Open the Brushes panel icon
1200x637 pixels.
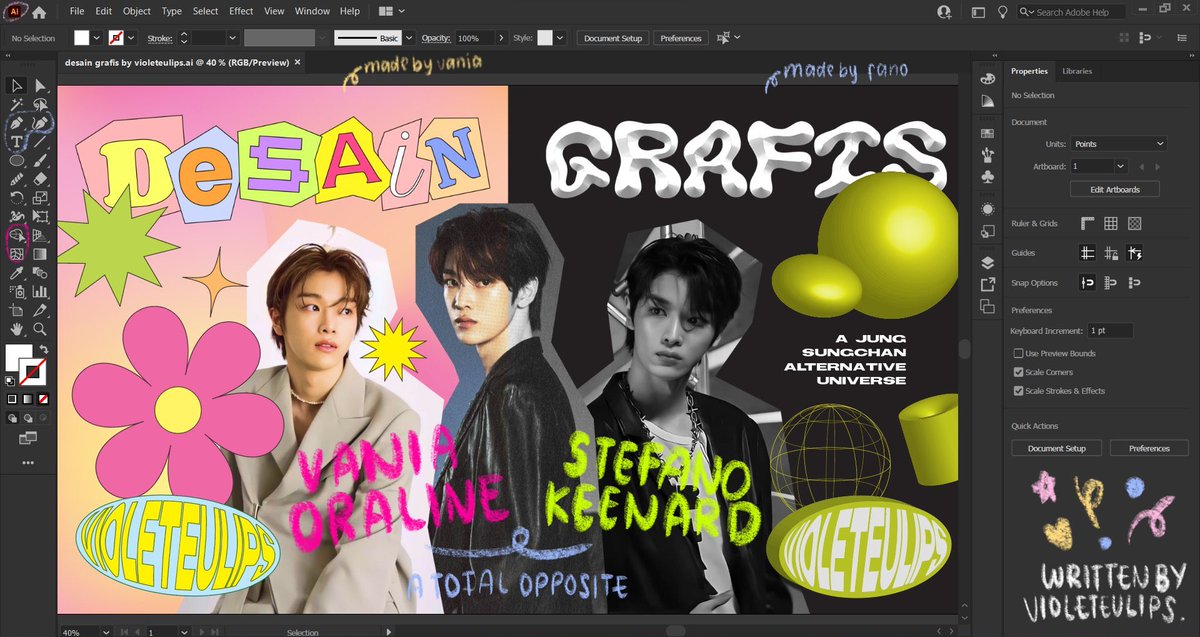988,155
